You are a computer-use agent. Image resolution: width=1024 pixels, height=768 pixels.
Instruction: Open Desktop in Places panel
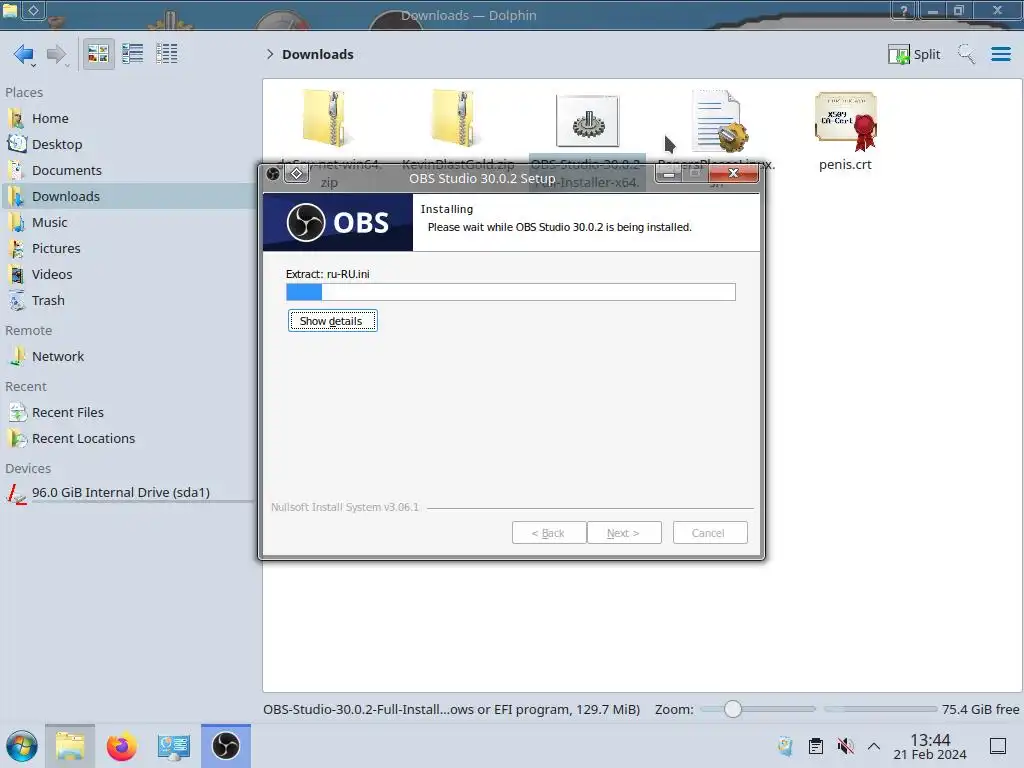(x=128, y=144)
